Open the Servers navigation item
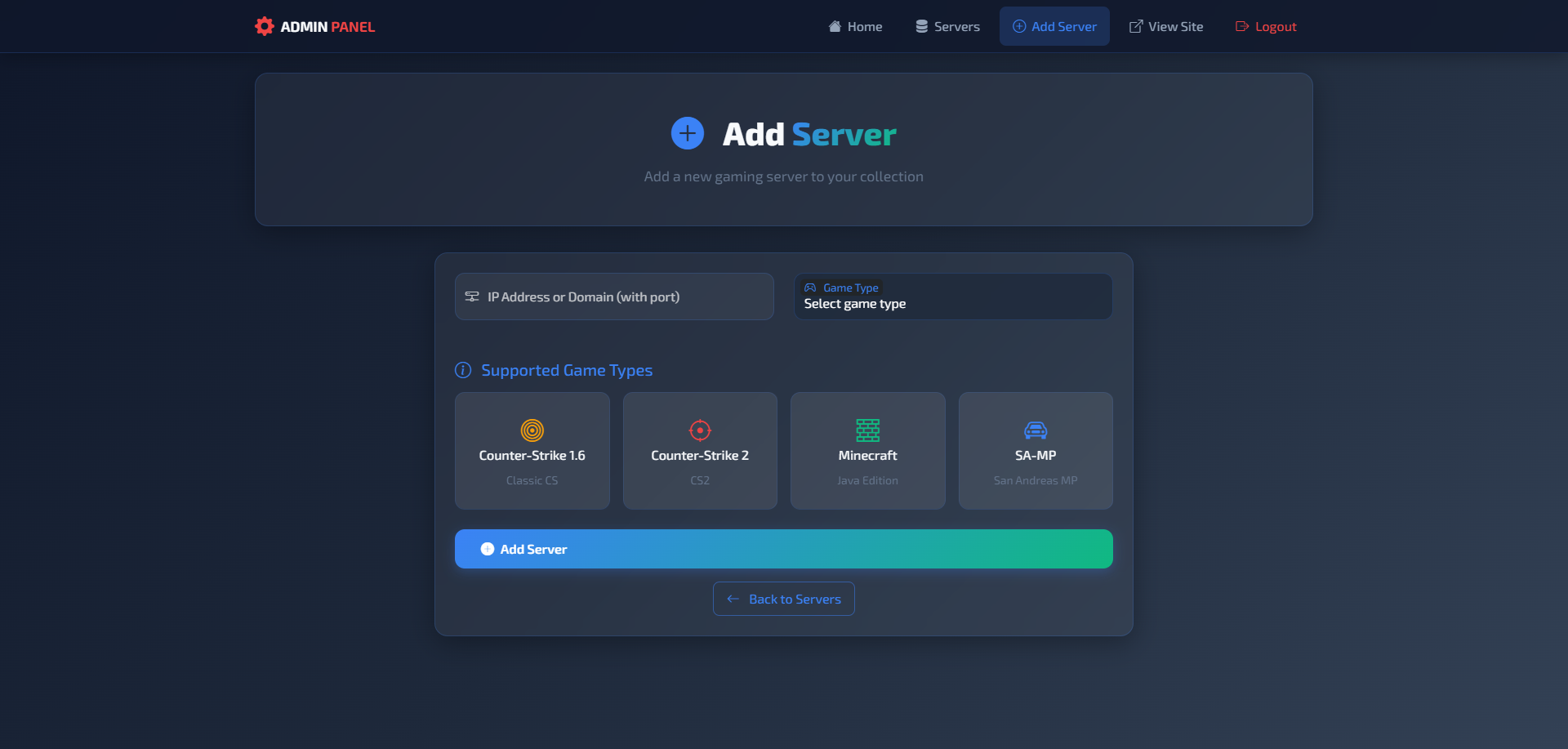The image size is (1568, 749). click(x=947, y=26)
